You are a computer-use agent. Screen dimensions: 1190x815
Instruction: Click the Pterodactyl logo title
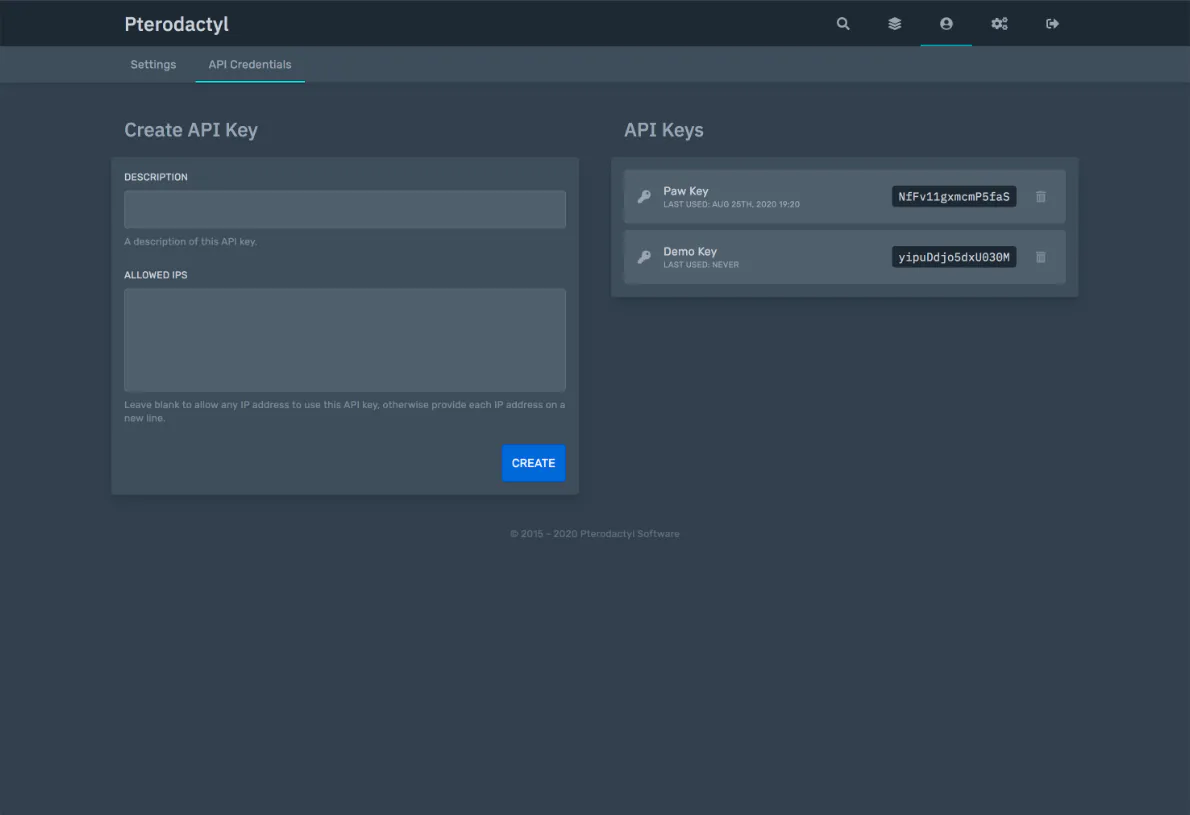[176, 24]
